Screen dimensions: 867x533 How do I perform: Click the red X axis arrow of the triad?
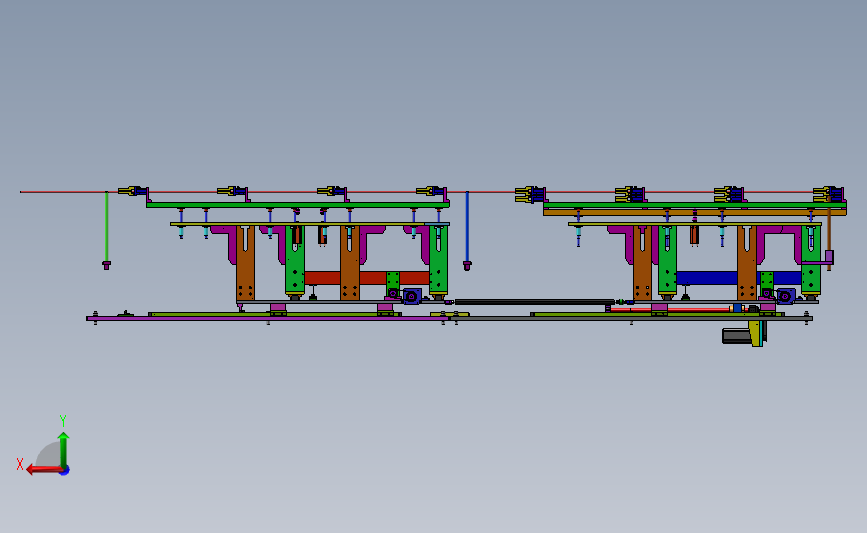pos(43,470)
